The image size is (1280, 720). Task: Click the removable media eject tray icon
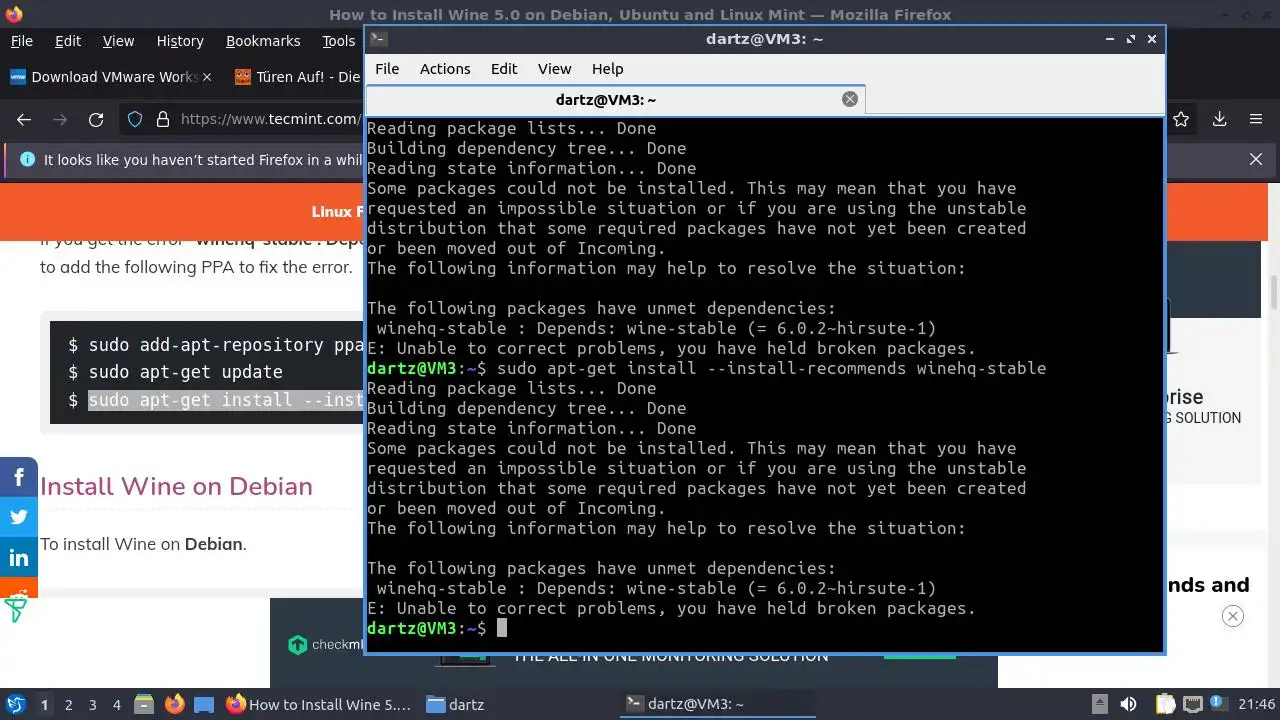coord(1099,704)
